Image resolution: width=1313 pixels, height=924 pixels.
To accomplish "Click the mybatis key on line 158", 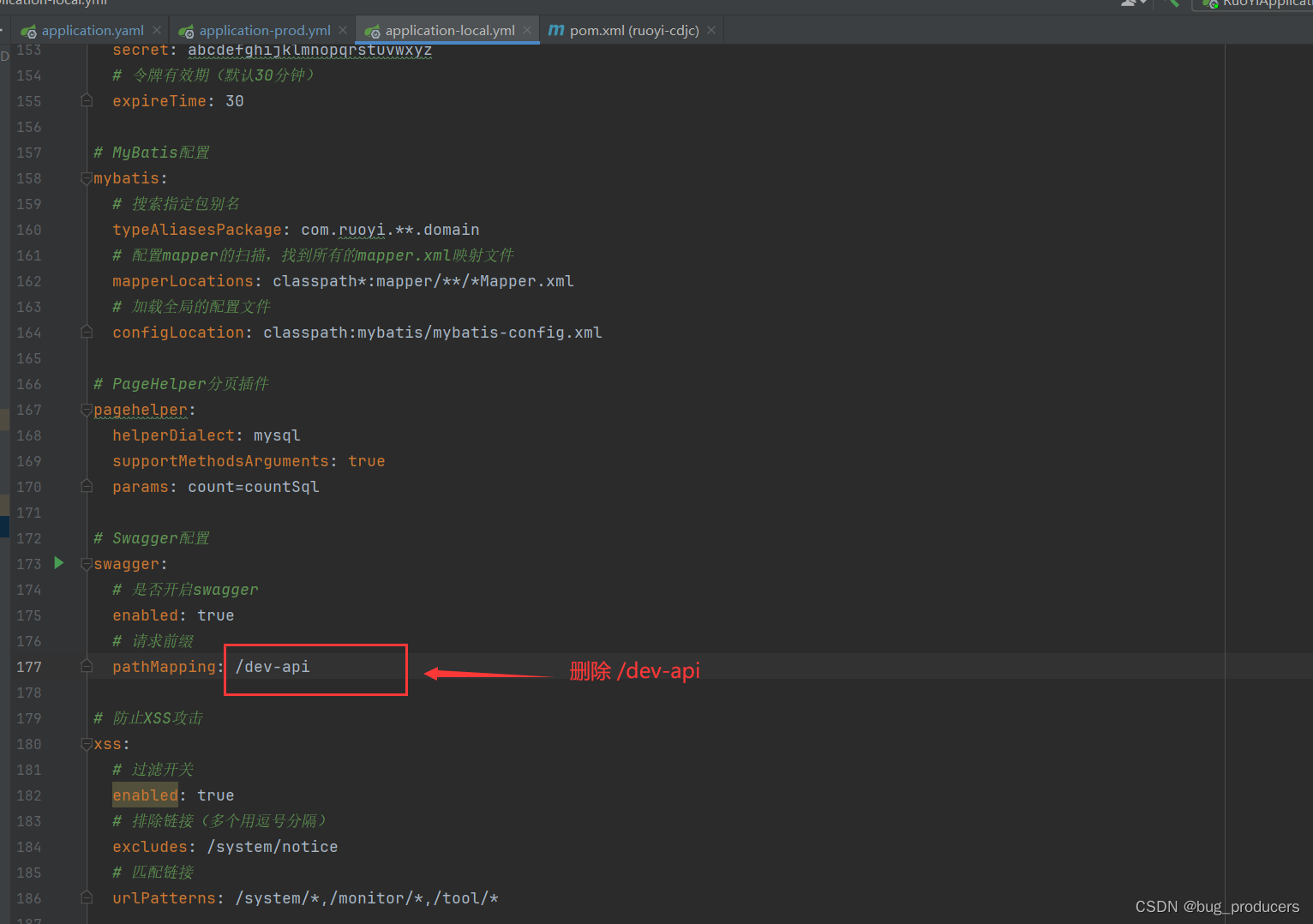I will tap(126, 178).
